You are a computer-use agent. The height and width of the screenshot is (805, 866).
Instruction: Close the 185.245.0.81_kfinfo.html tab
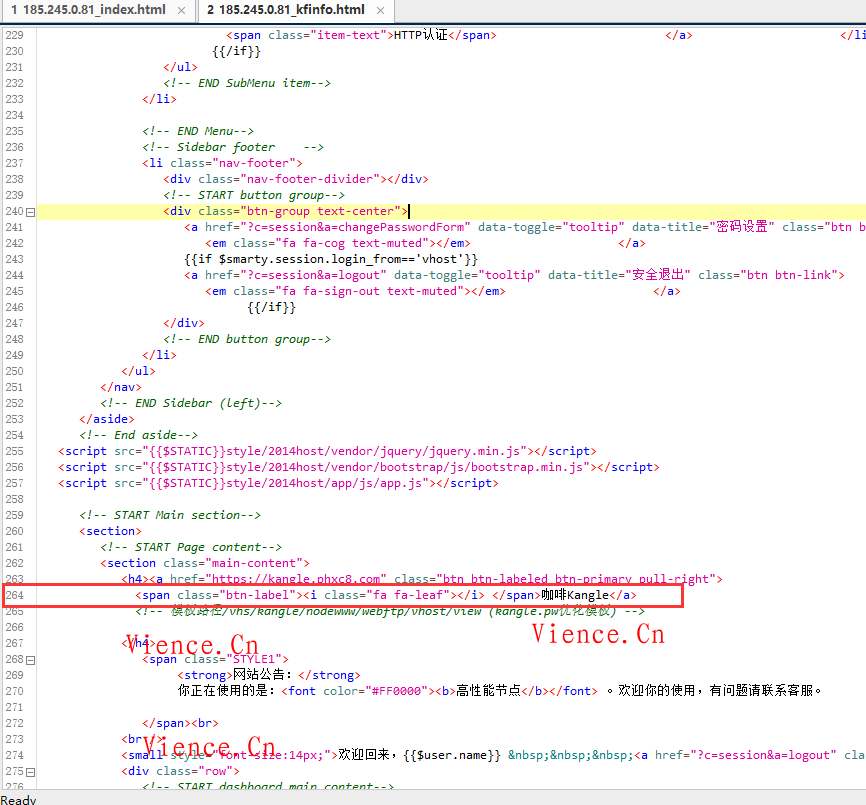point(381,10)
